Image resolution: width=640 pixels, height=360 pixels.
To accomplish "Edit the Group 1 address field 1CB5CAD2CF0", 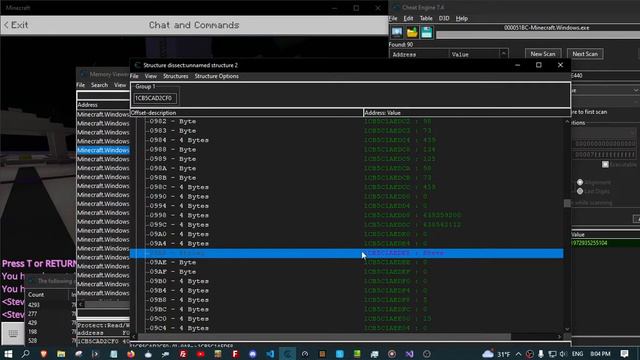I will point(155,98).
